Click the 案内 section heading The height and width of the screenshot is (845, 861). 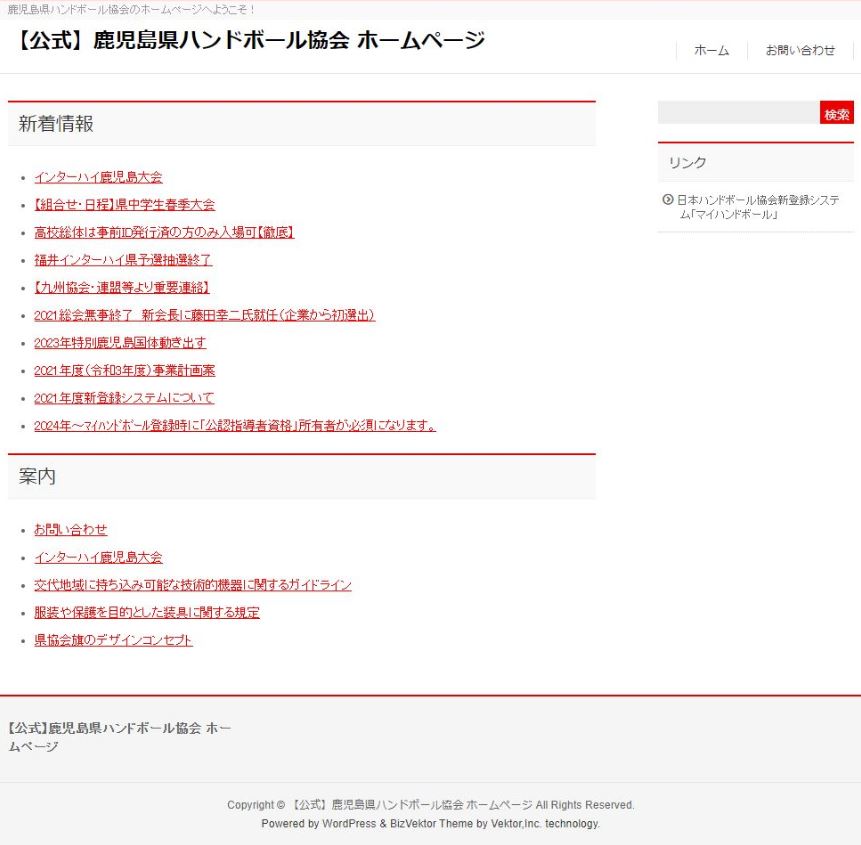click(37, 477)
